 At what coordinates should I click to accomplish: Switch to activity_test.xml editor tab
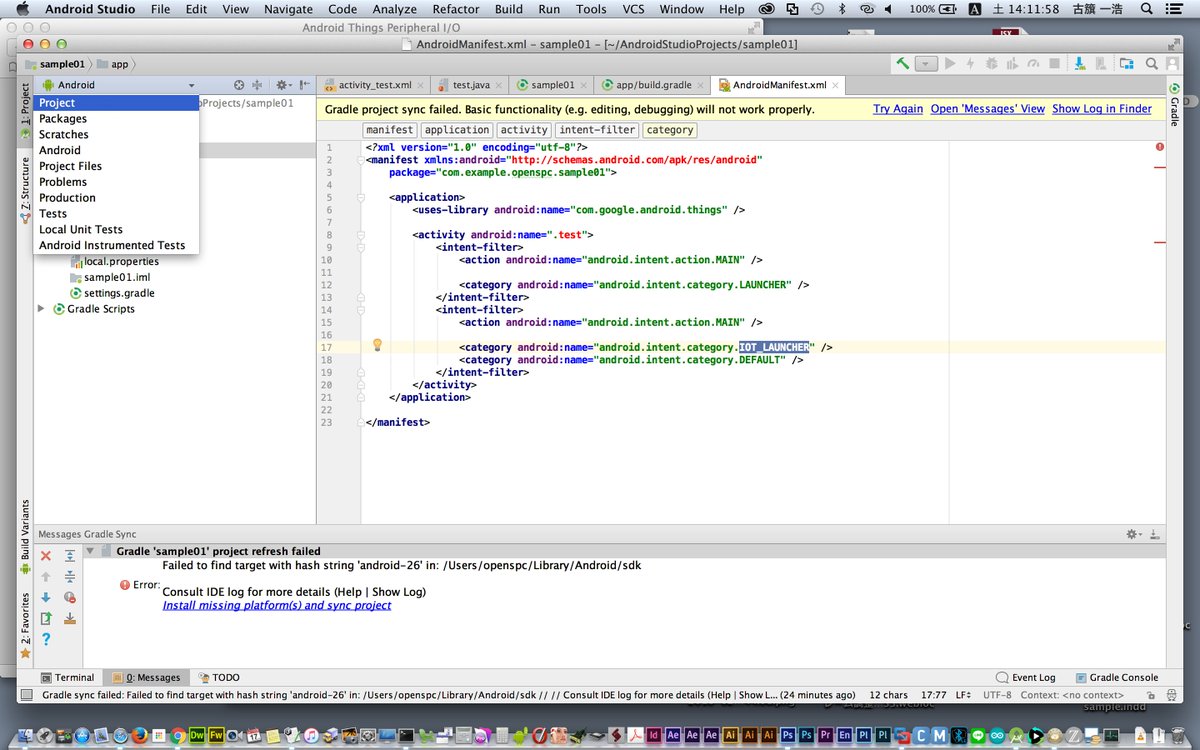[x=374, y=85]
